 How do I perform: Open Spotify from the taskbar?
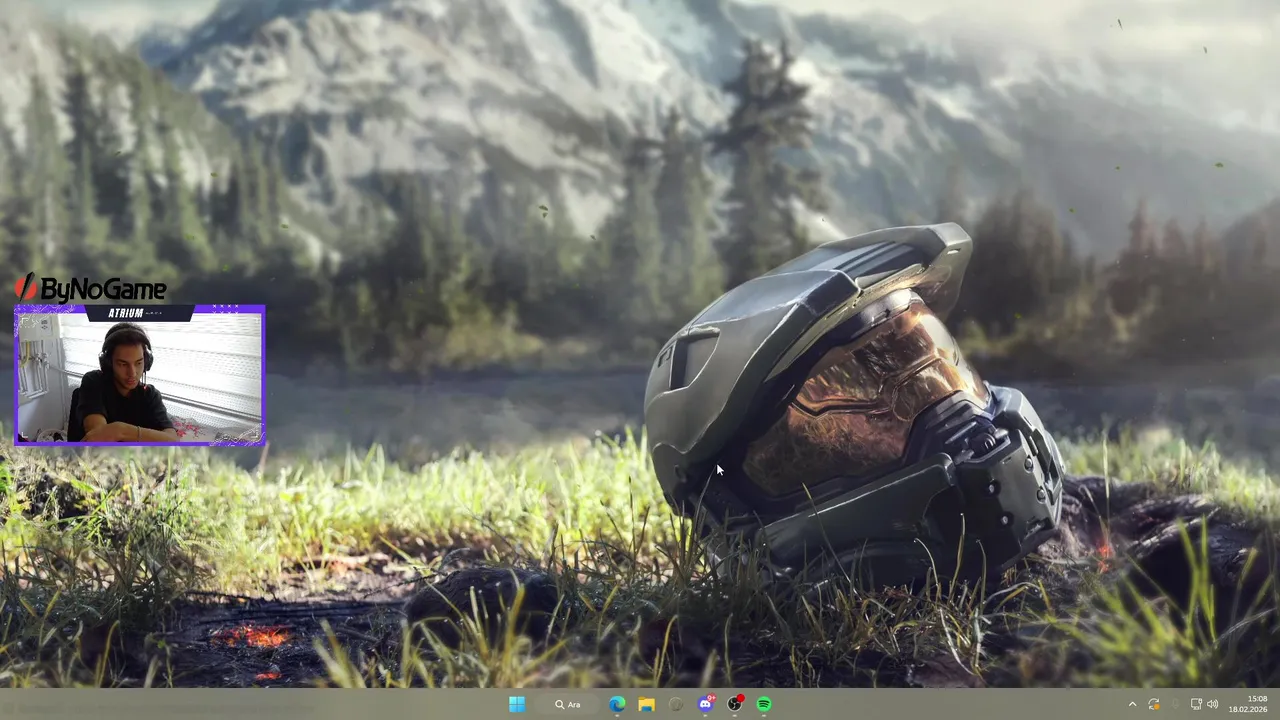(764, 704)
